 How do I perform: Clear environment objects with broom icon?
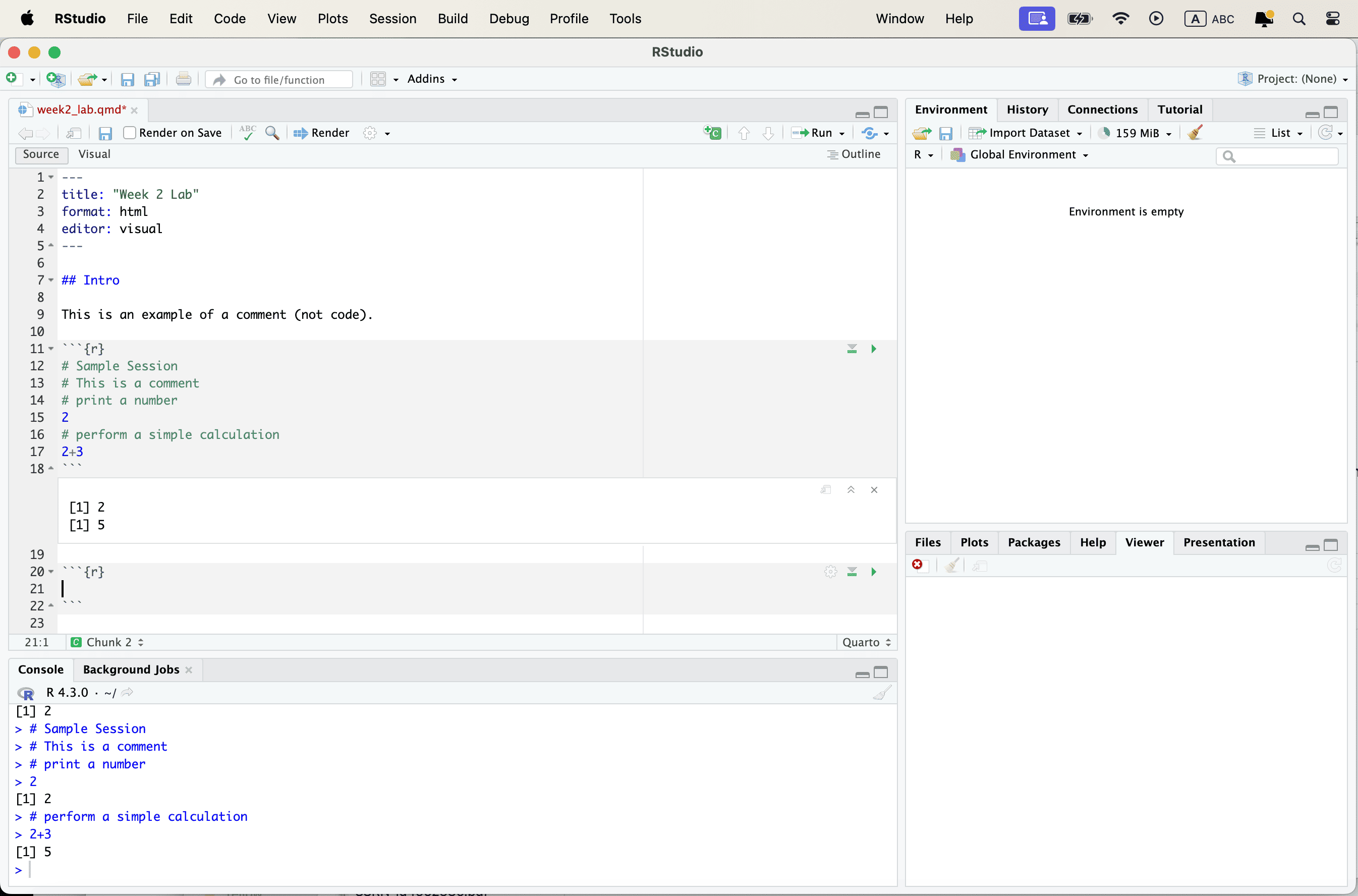click(1195, 133)
